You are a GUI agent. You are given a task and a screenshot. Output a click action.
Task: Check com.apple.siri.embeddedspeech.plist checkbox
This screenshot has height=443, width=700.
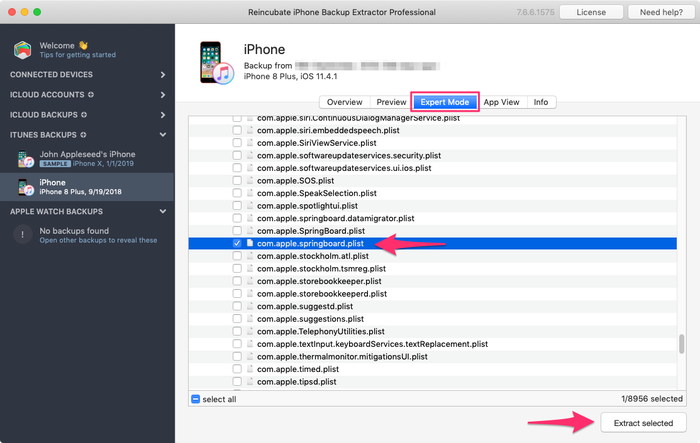237,130
